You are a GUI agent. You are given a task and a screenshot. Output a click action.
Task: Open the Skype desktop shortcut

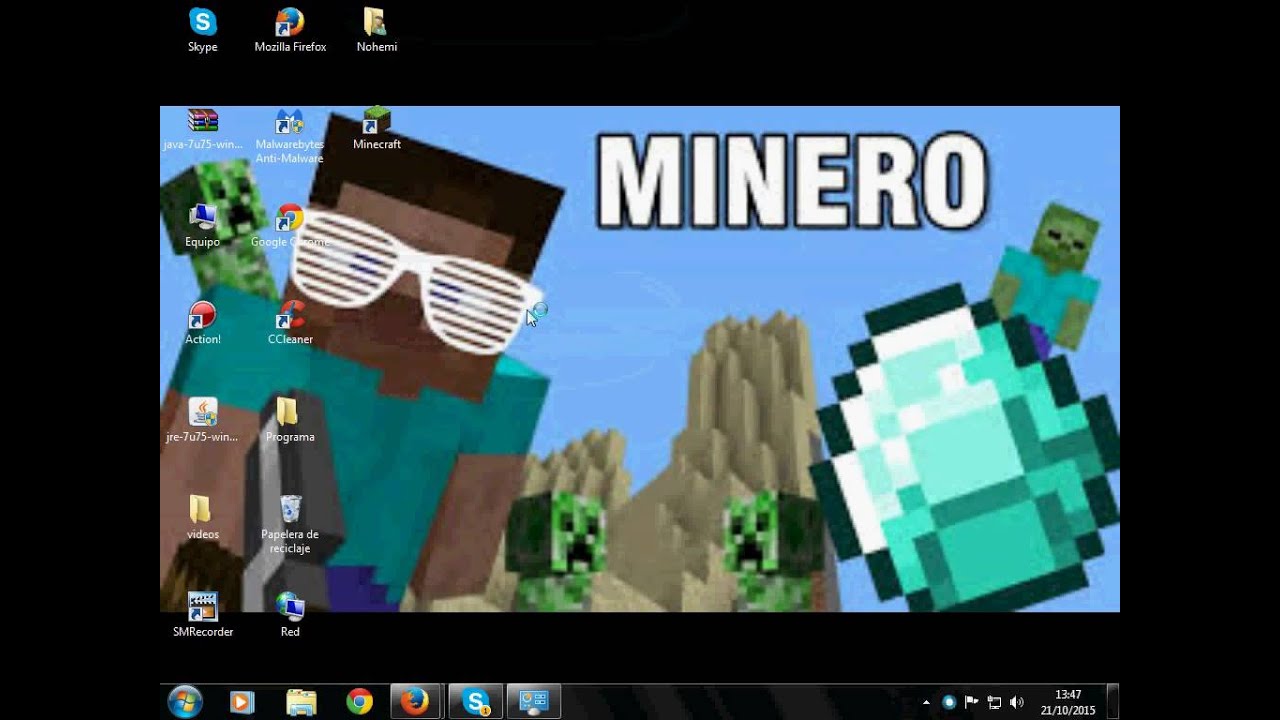pyautogui.click(x=203, y=30)
